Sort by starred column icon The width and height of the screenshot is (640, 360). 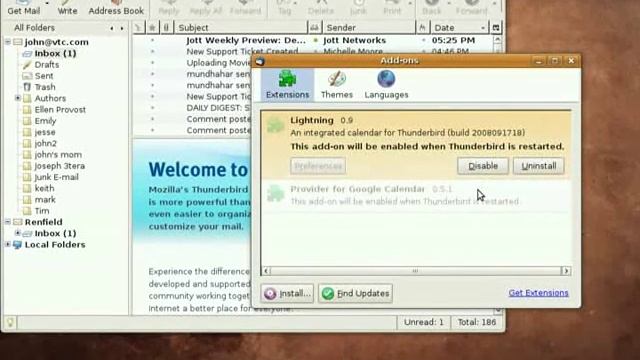pyautogui.click(x=152, y=27)
